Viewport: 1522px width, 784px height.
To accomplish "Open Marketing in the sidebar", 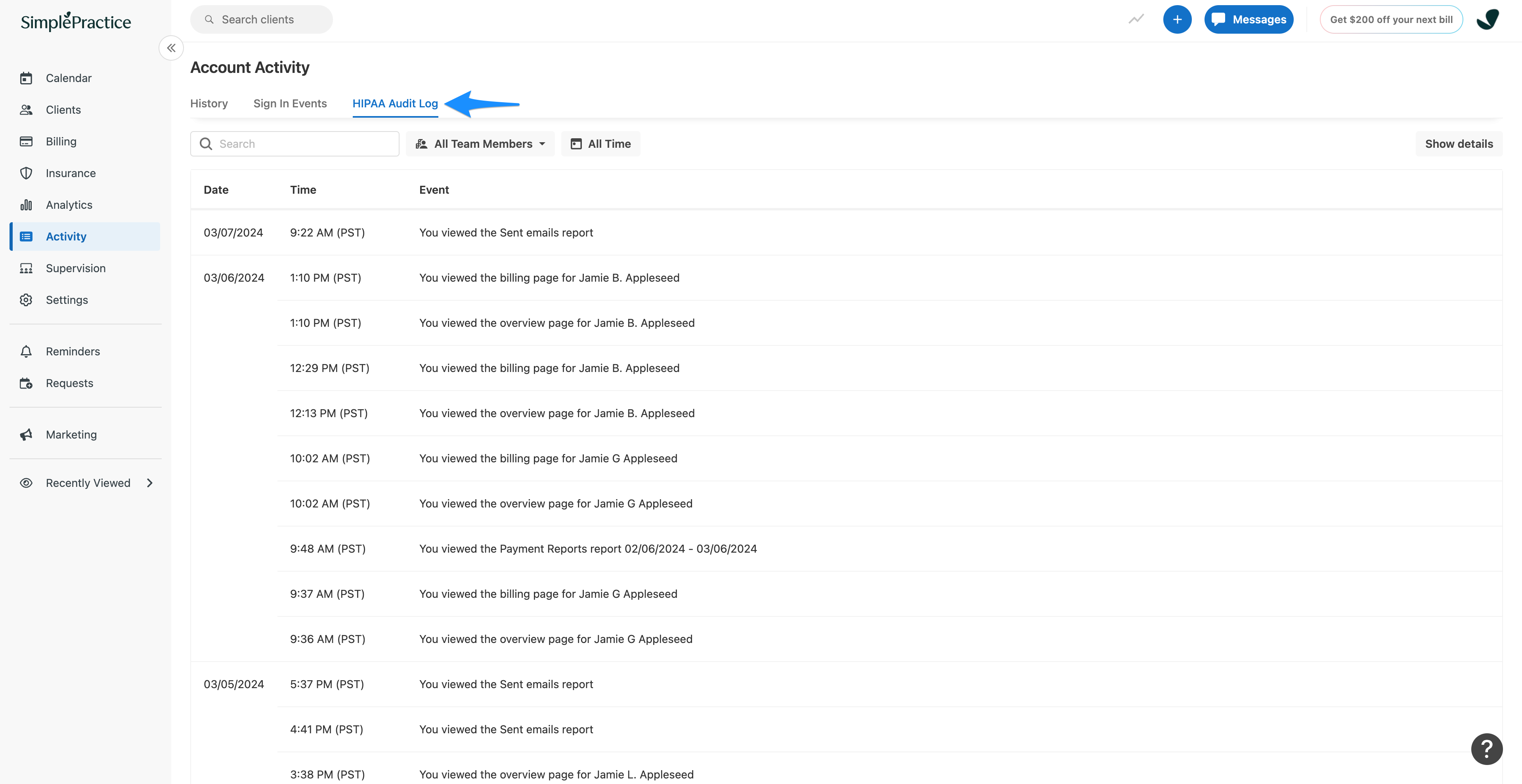I will [x=85, y=435].
